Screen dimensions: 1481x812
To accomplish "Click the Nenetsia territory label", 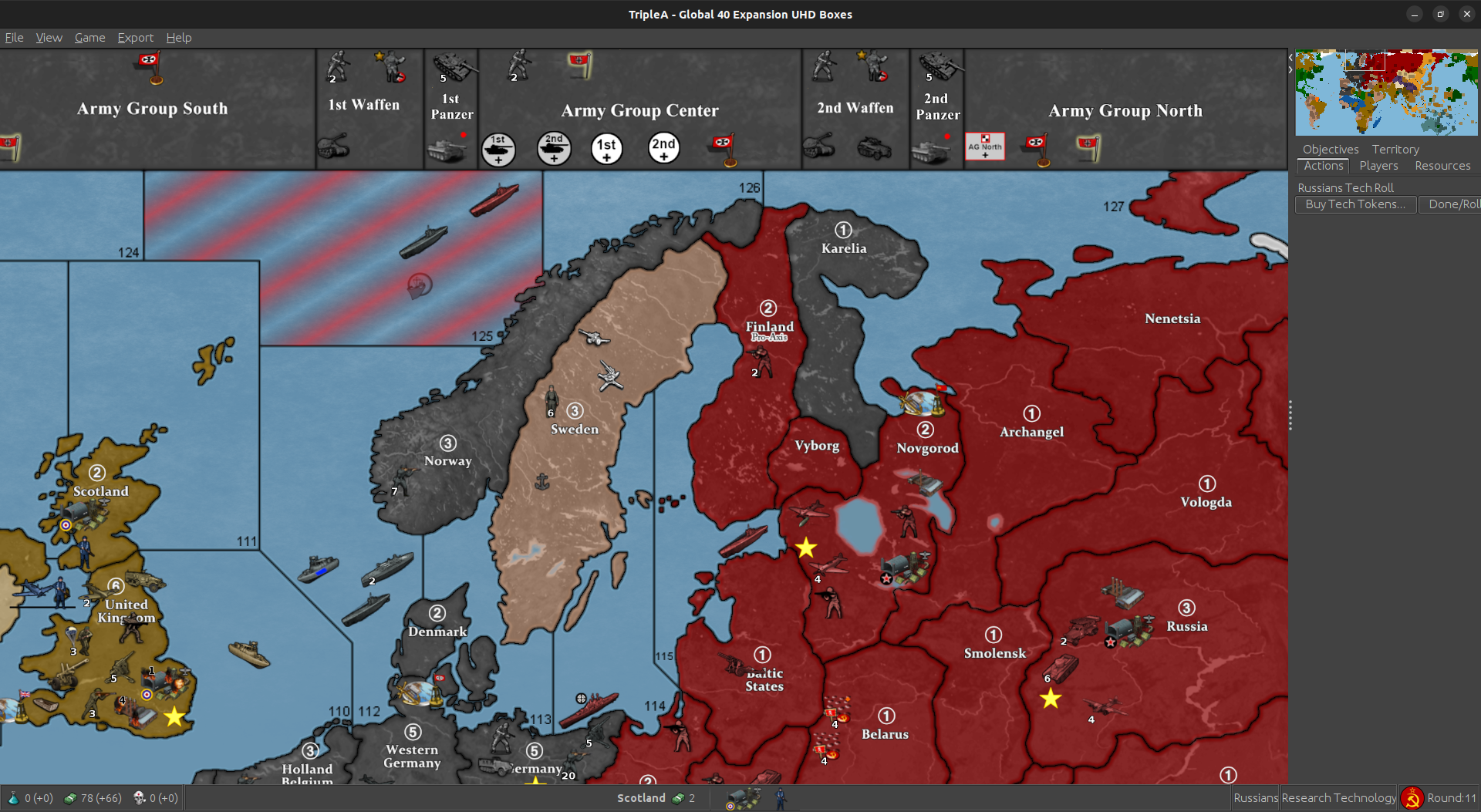I will coord(1172,318).
